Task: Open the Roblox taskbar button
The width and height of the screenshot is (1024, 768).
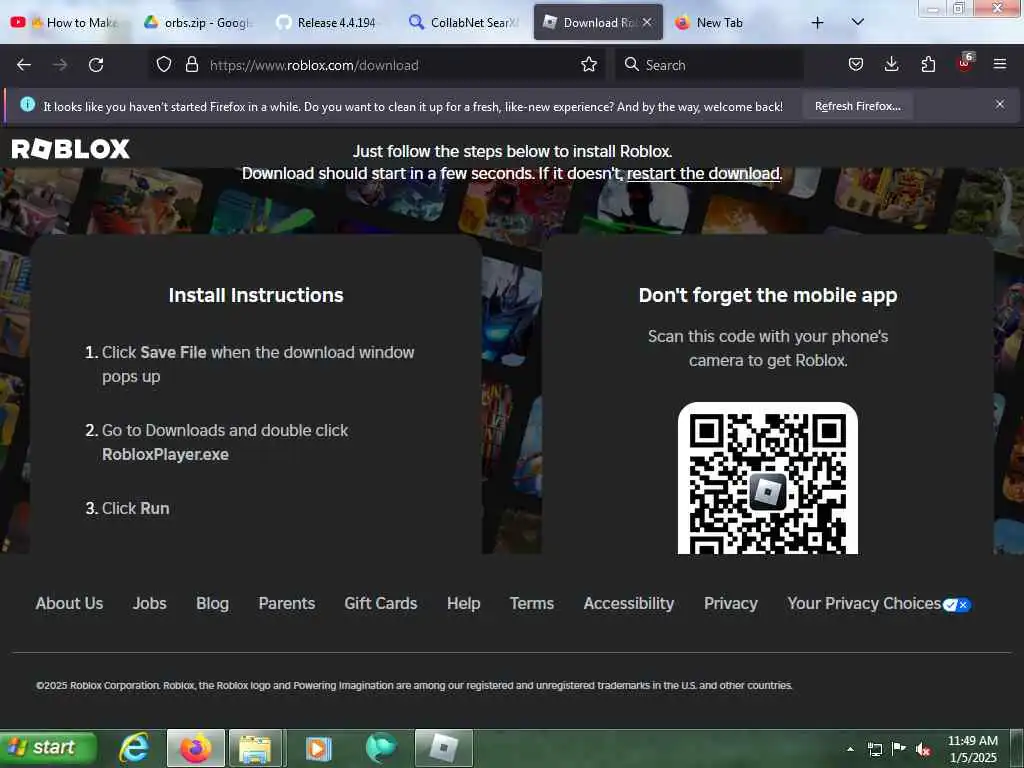Action: [443, 748]
